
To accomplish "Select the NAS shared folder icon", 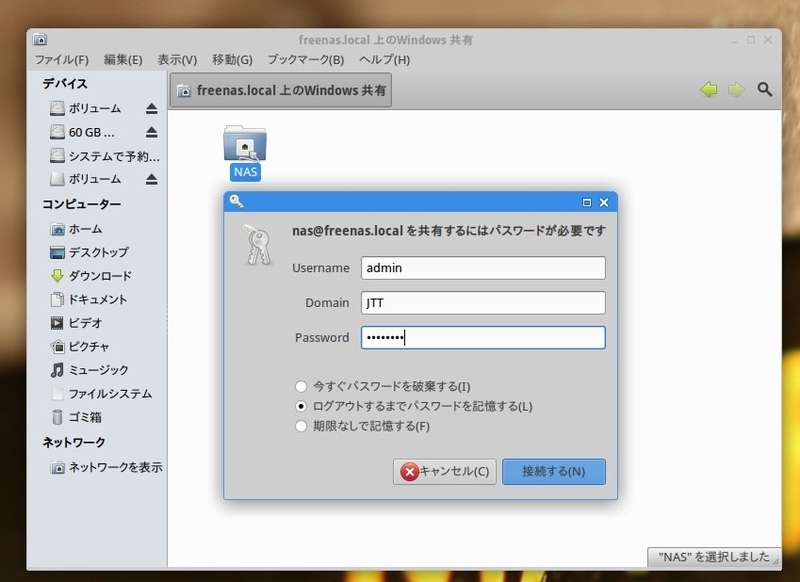I will pos(245,144).
